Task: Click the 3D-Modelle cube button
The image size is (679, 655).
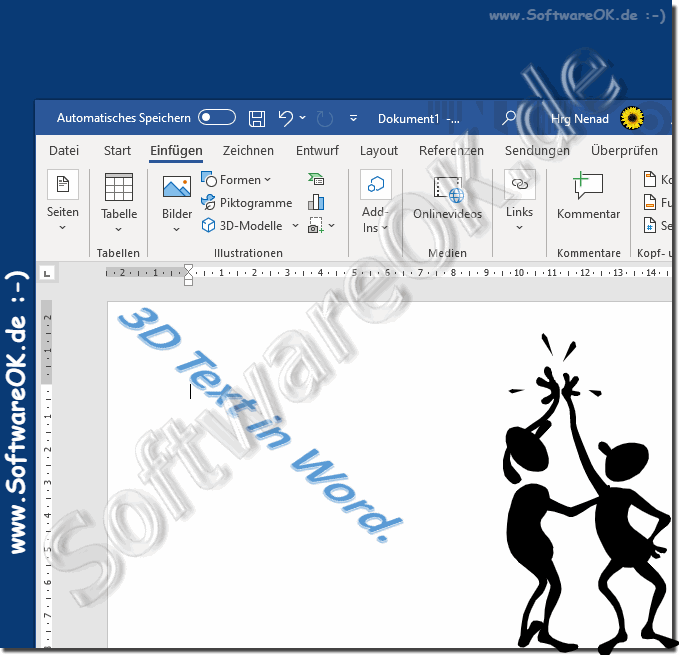Action: [x=242, y=226]
